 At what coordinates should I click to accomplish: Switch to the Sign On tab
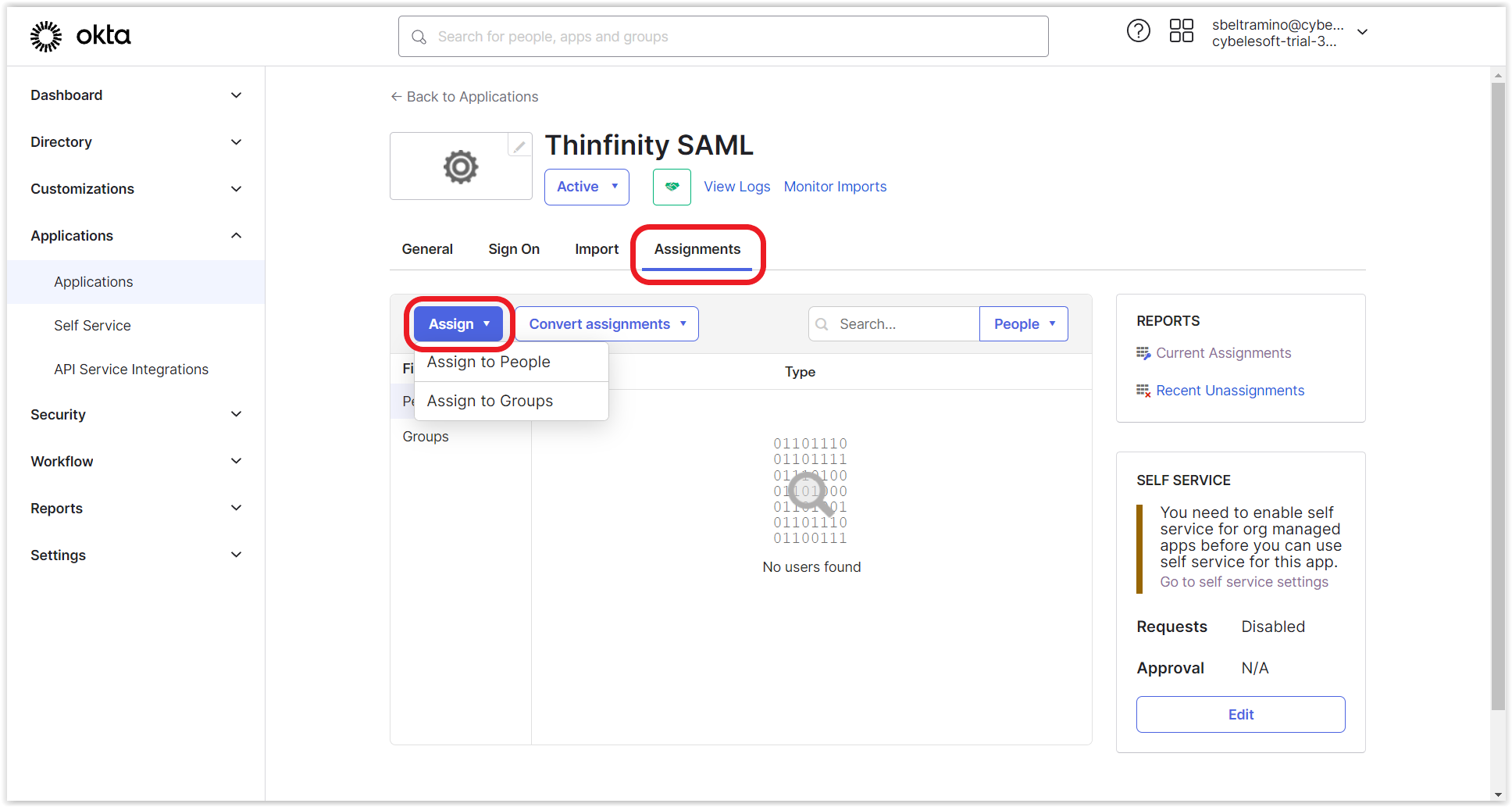click(514, 249)
